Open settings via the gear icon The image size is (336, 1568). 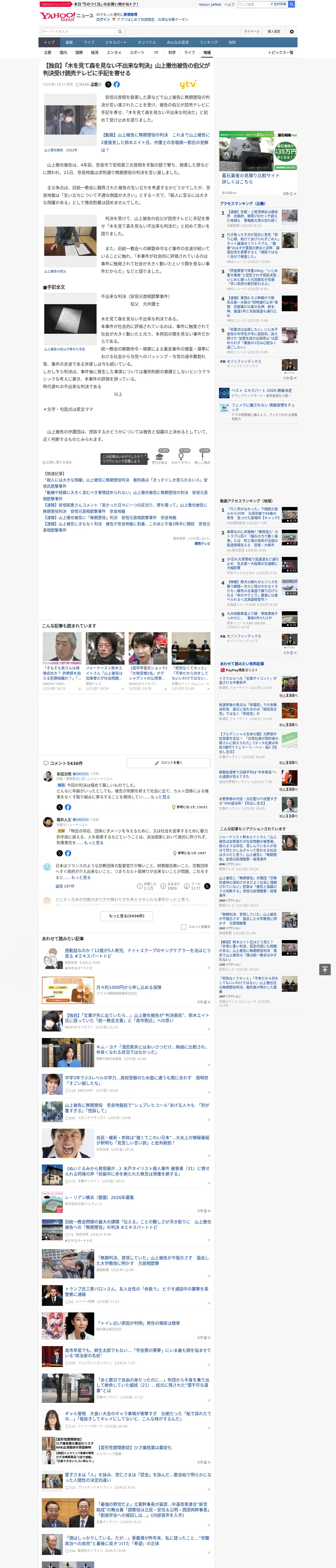[292, 32]
